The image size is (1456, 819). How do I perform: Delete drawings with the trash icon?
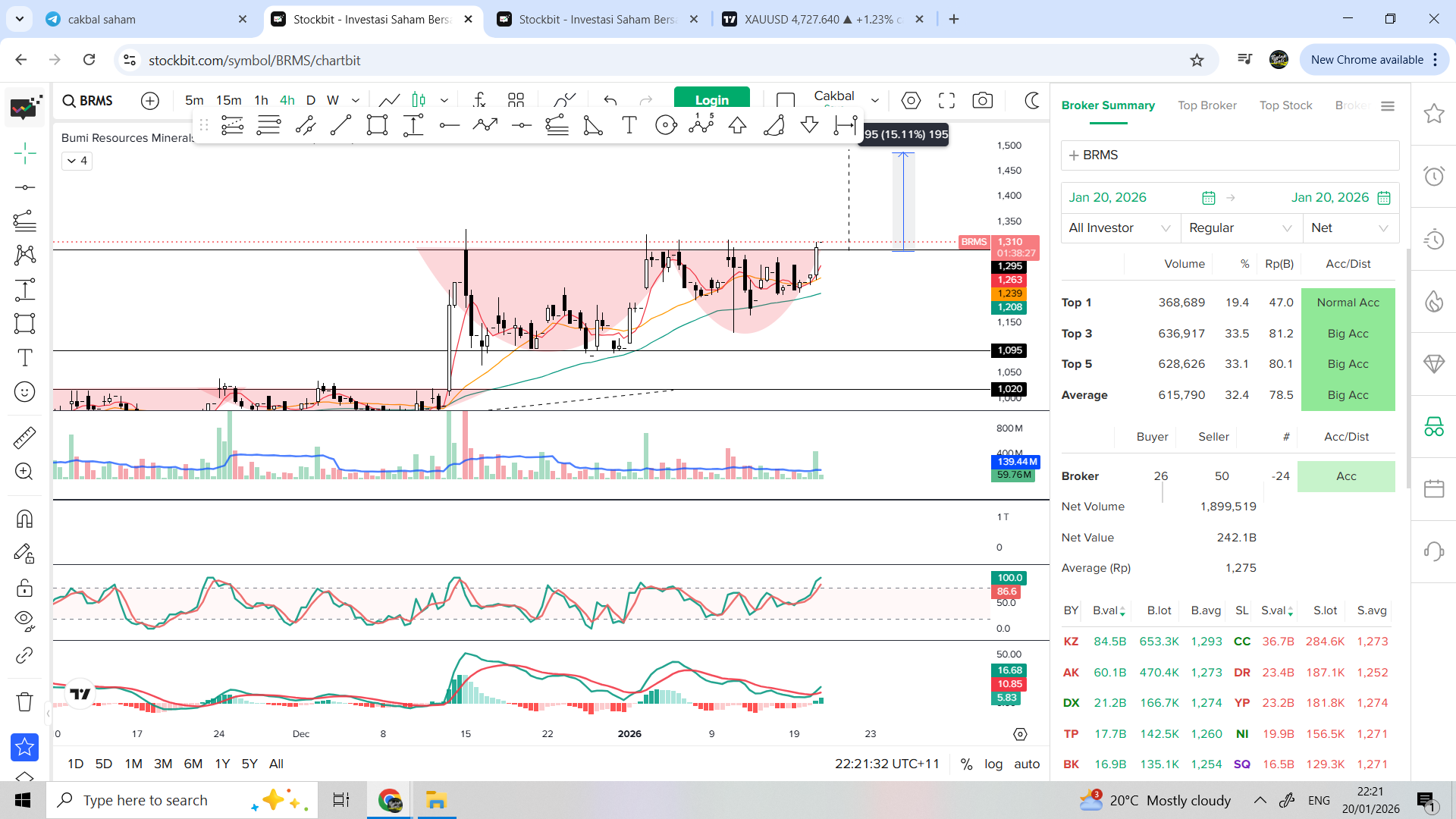click(x=24, y=701)
